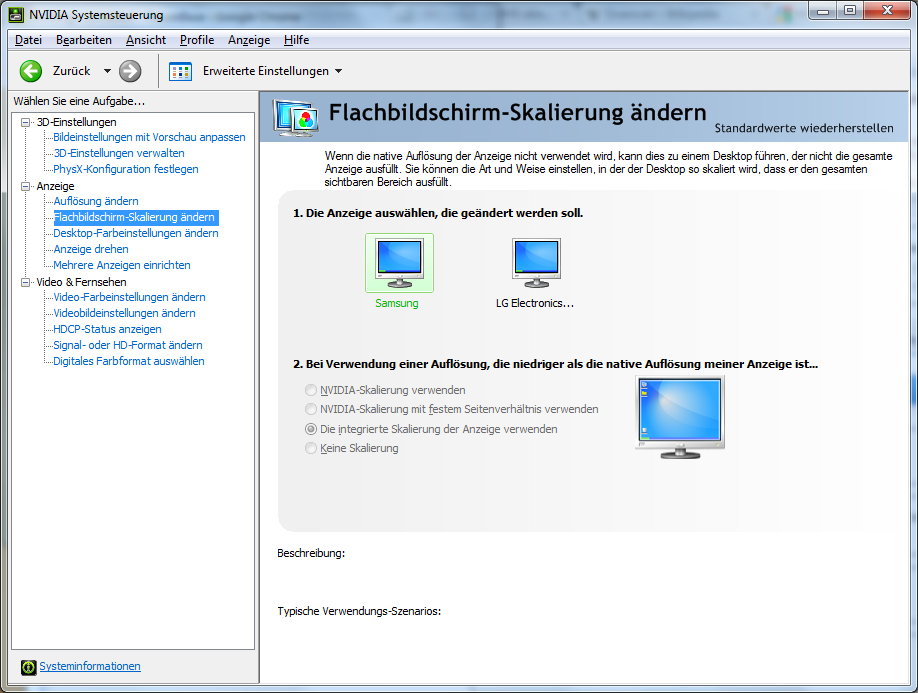918x693 pixels.
Task: Select the LG Electronics monitor icon
Action: [x=536, y=263]
